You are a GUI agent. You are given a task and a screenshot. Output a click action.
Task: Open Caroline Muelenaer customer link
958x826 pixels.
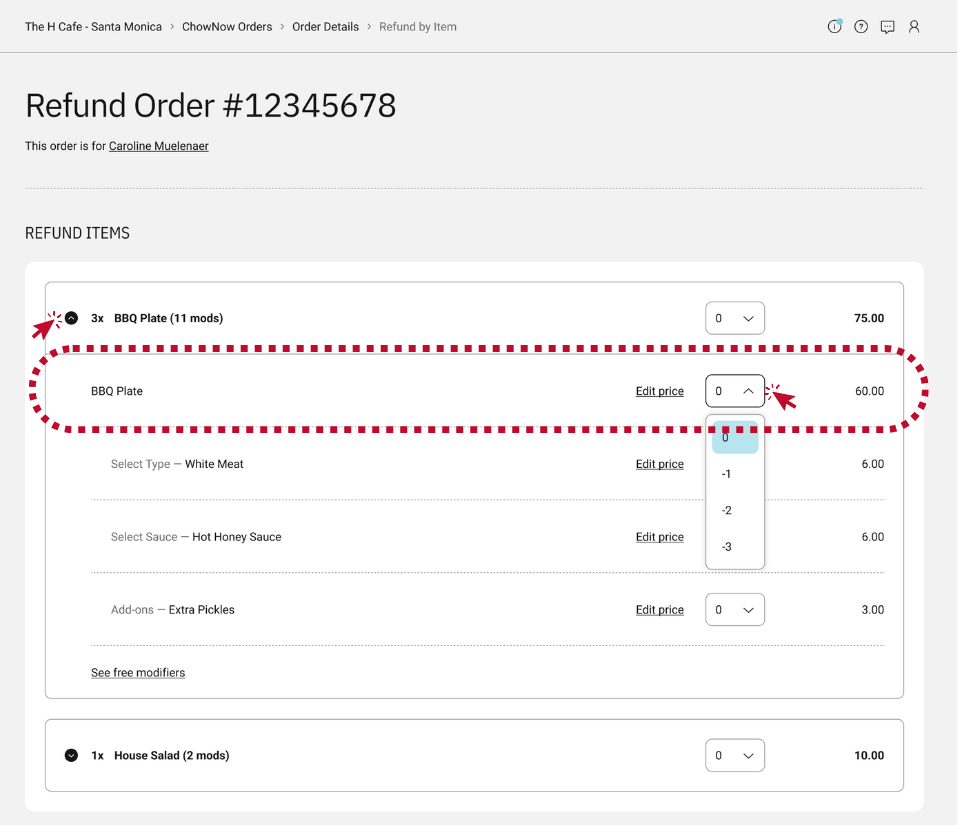pyautogui.click(x=159, y=146)
